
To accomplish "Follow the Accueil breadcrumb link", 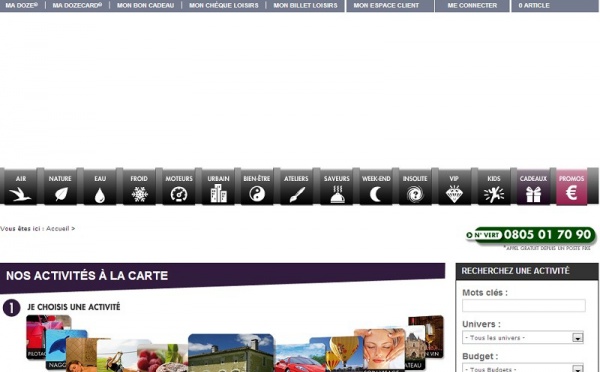I will [x=58, y=228].
